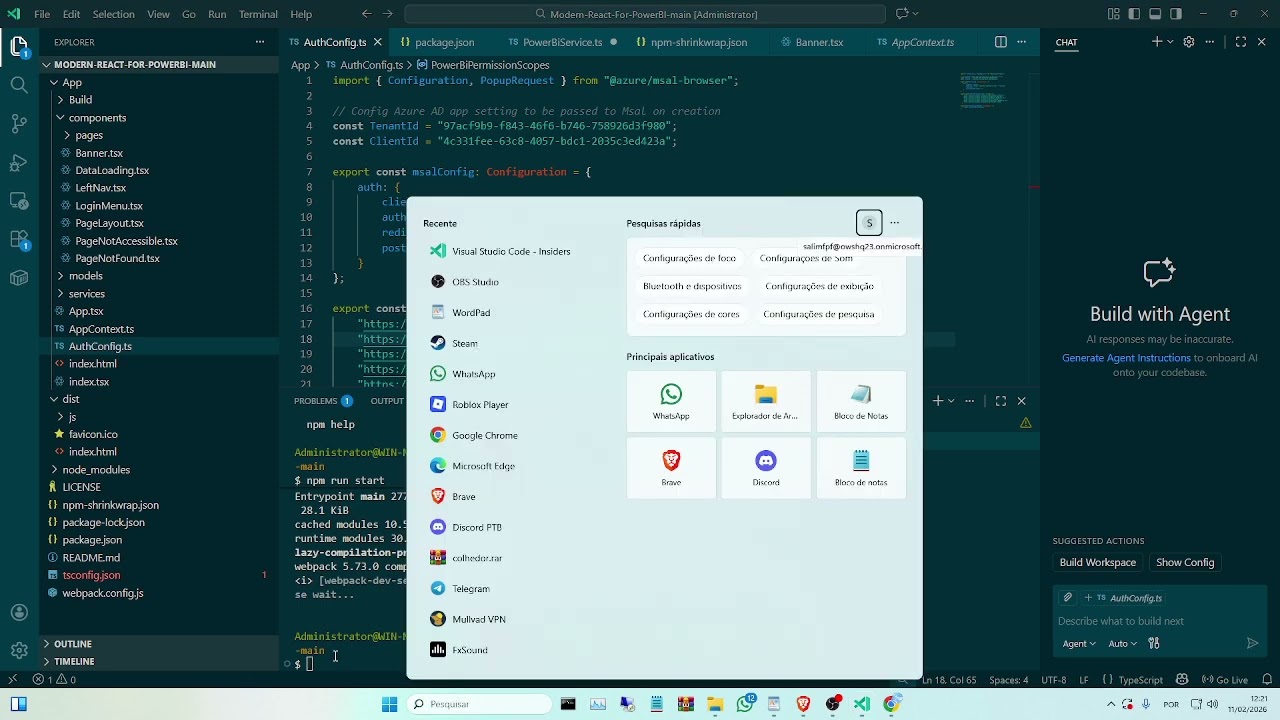Image resolution: width=1280 pixels, height=720 pixels.
Task: Click Show Config suggested action
Action: point(1185,562)
